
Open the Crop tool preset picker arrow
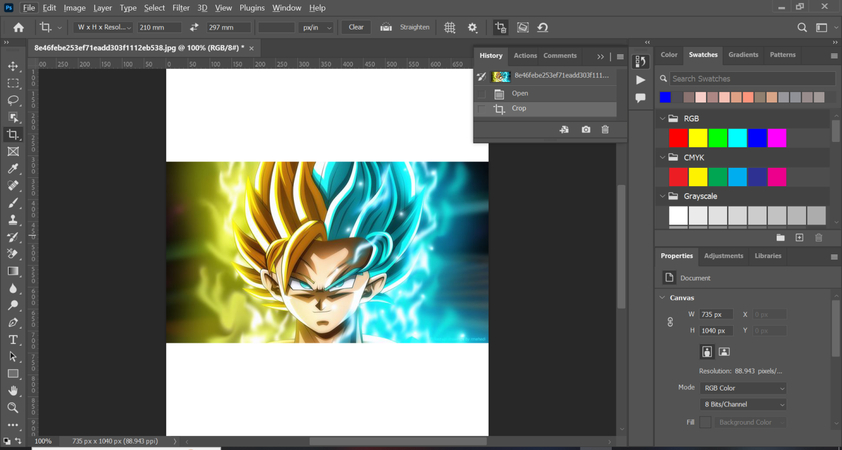tap(59, 27)
